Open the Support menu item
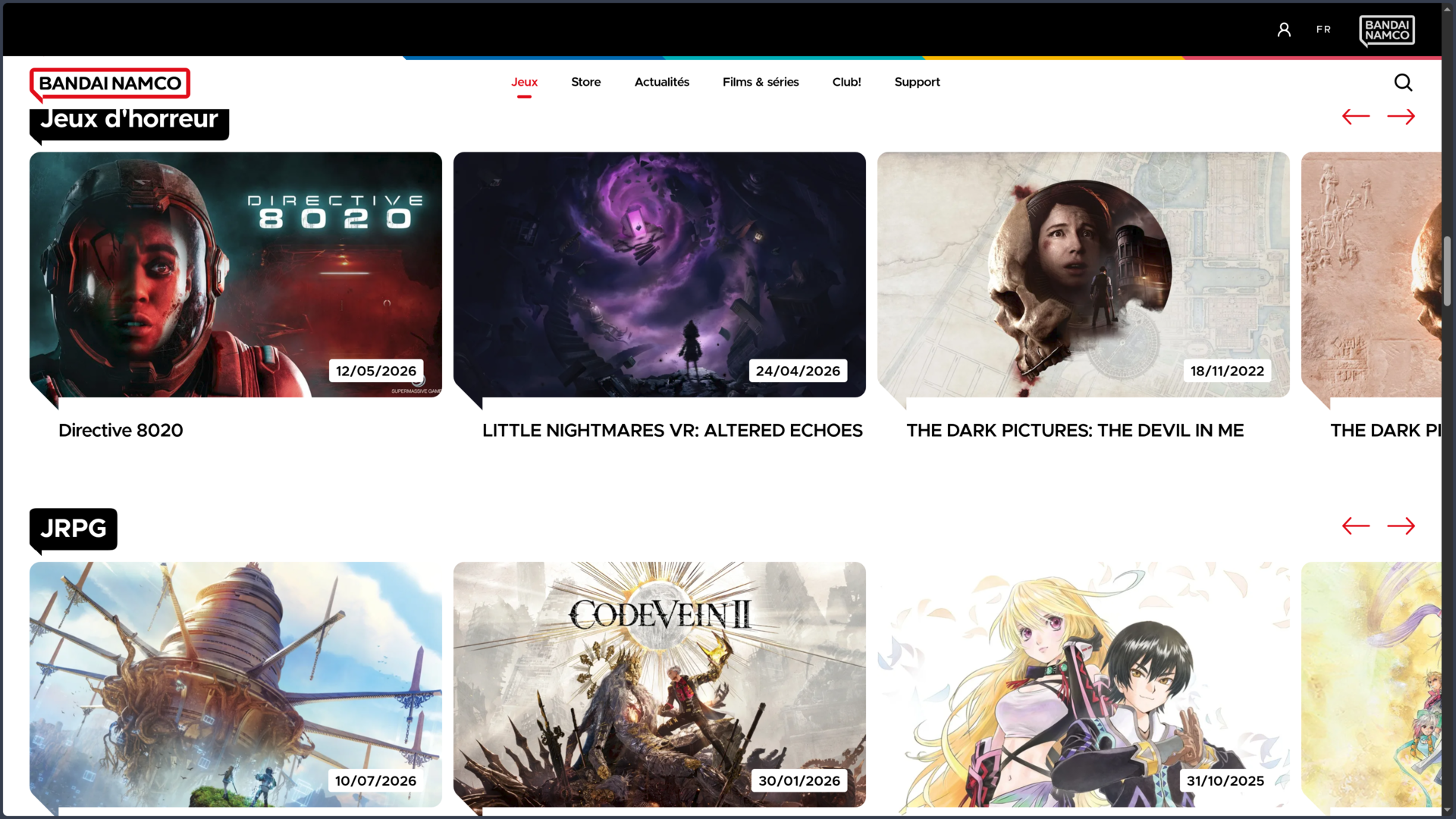1456x819 pixels. pyautogui.click(x=917, y=82)
